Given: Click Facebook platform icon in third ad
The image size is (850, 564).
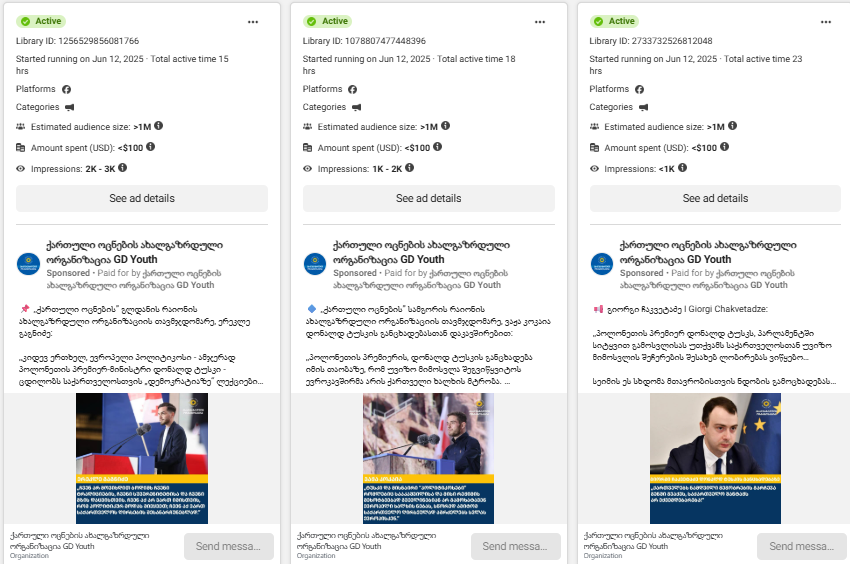Looking at the screenshot, I should (x=640, y=89).
